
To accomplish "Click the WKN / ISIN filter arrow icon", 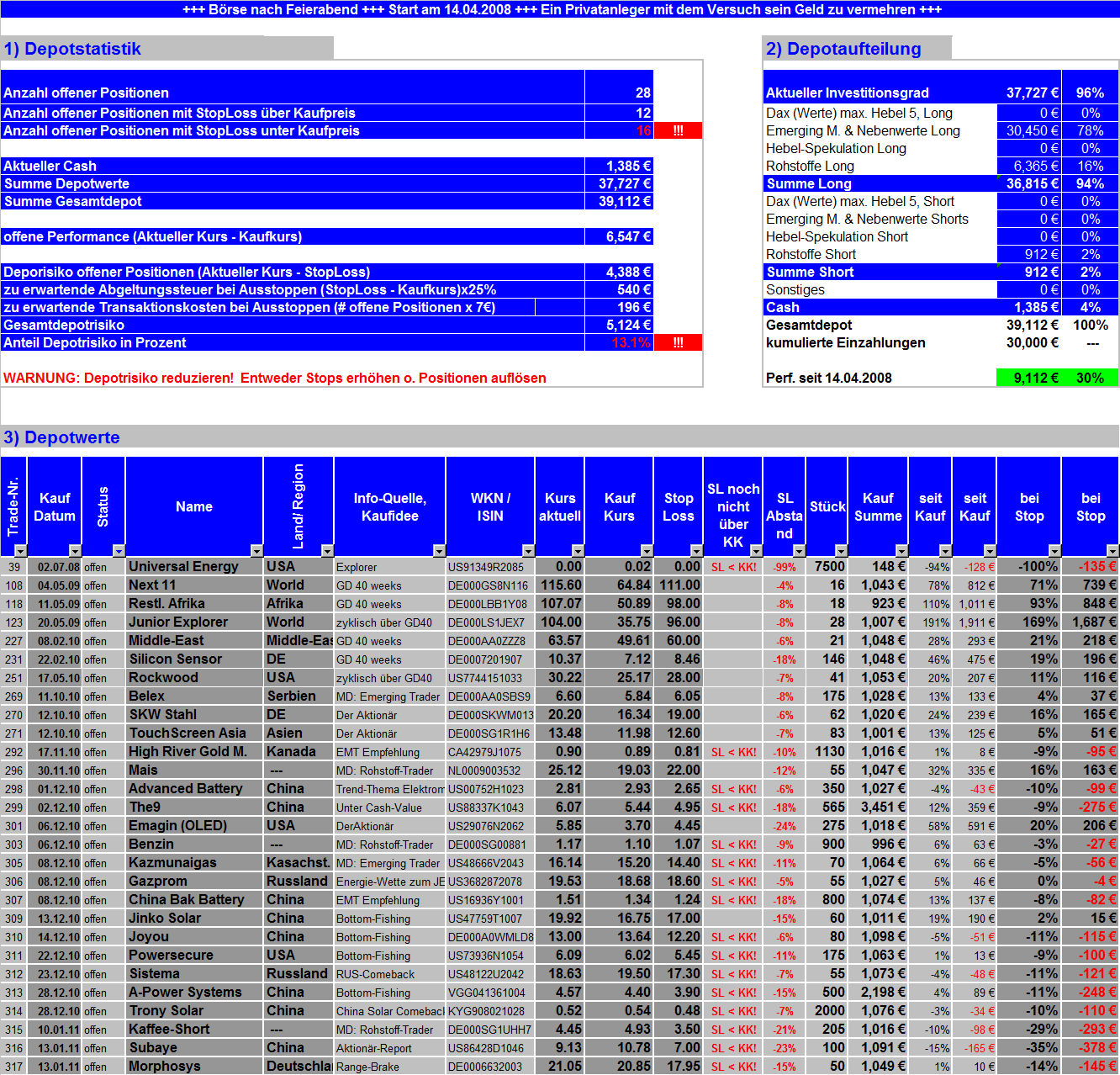I will click(529, 551).
